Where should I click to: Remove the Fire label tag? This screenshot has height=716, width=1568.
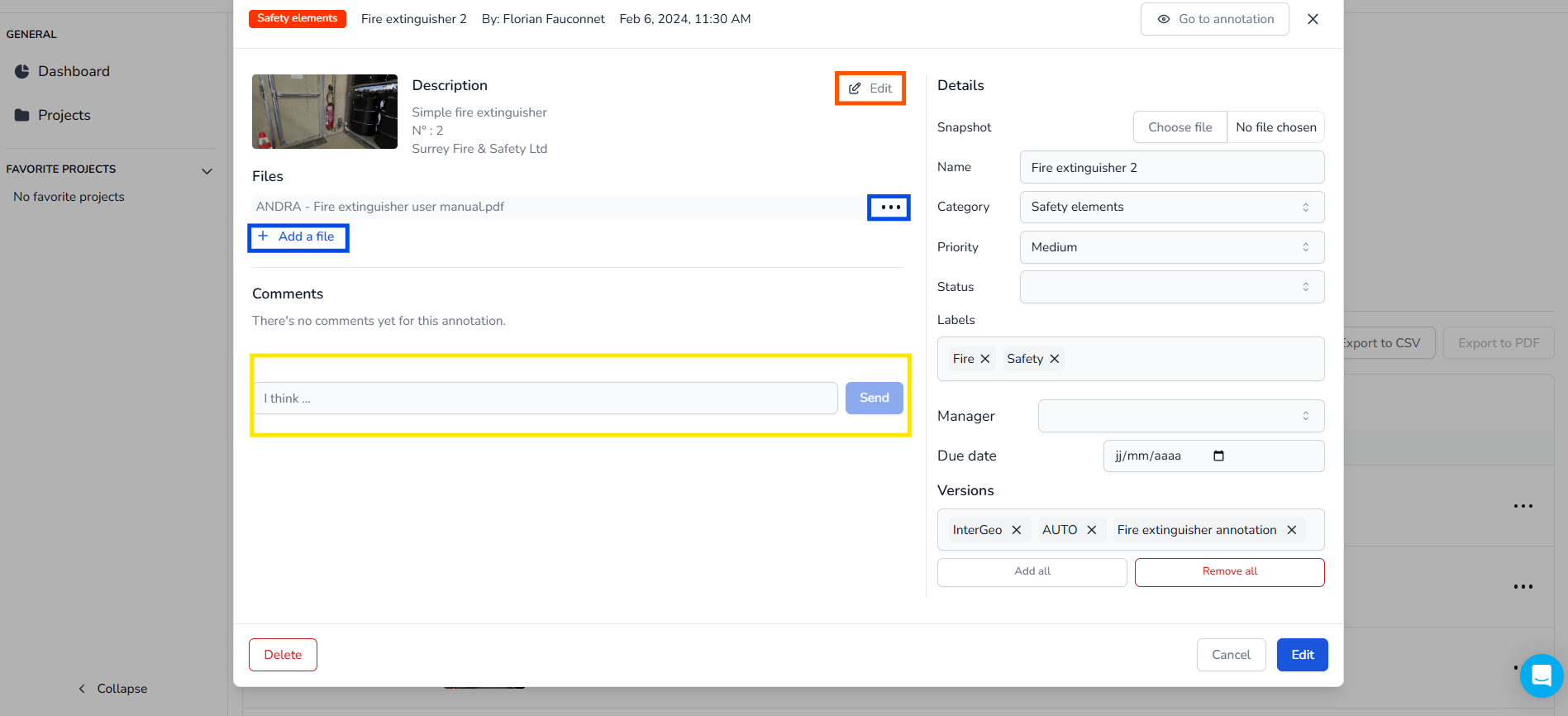pos(984,359)
